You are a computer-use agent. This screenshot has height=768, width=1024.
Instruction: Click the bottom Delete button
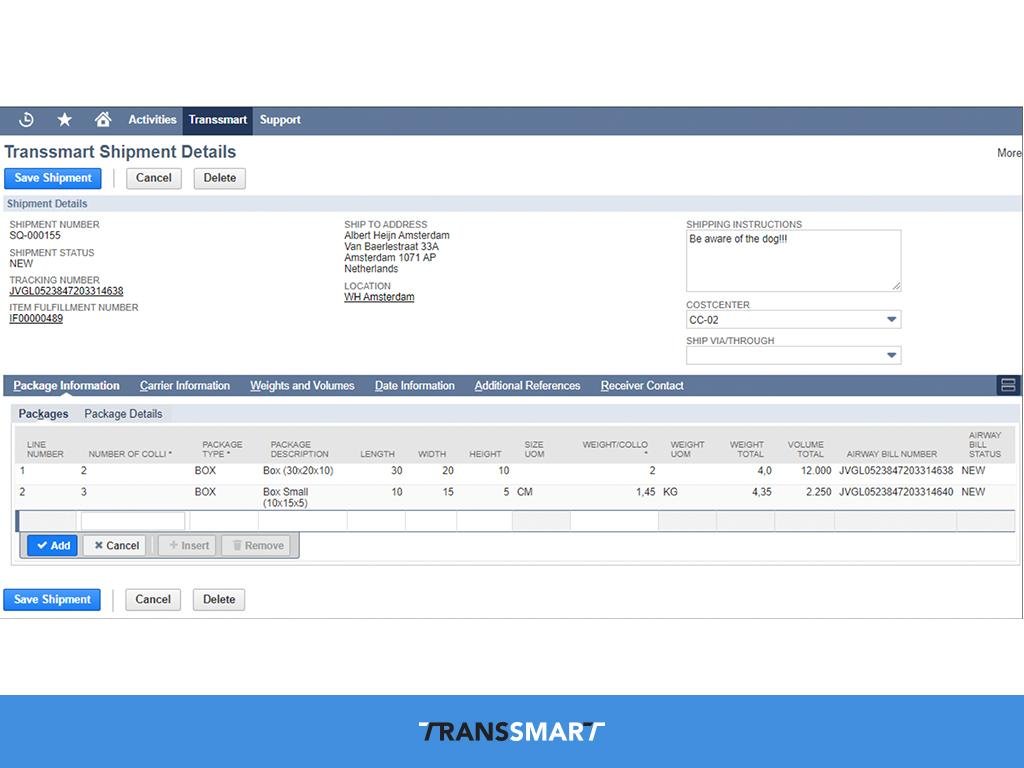219,600
